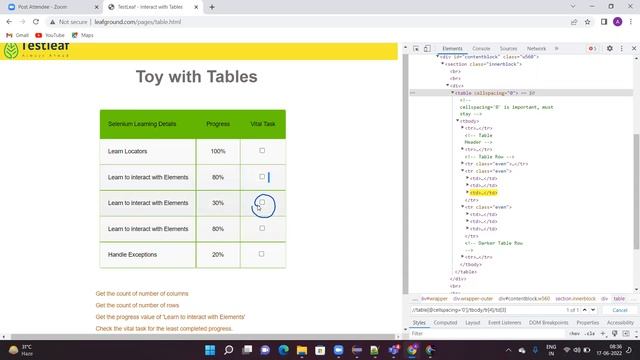Open the Gmail bookmark
This screenshot has width=640, height=360.
click(18, 36)
